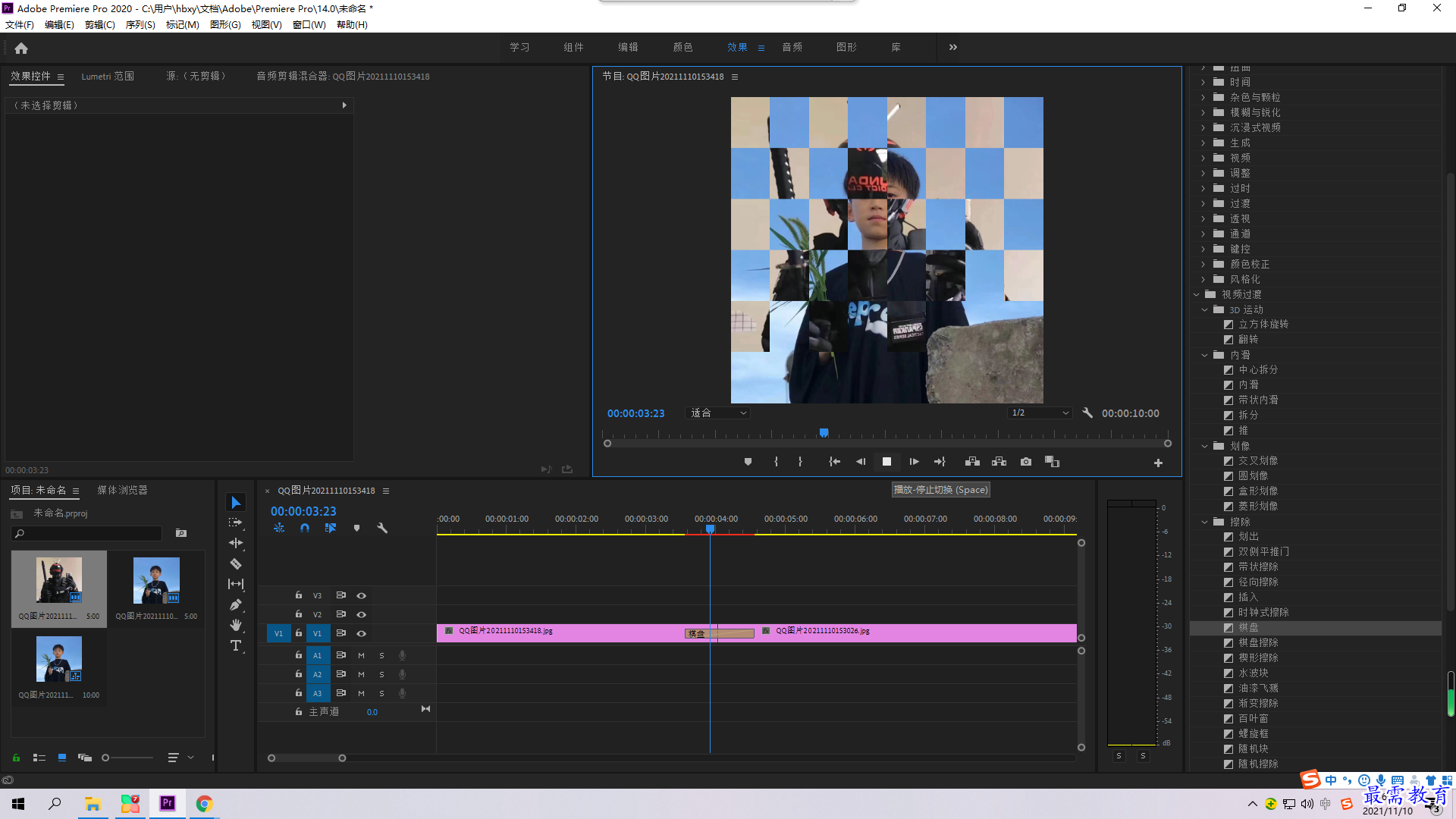The width and height of the screenshot is (1456, 819).
Task: Open Program monitor button editor plus
Action: click(x=1158, y=463)
